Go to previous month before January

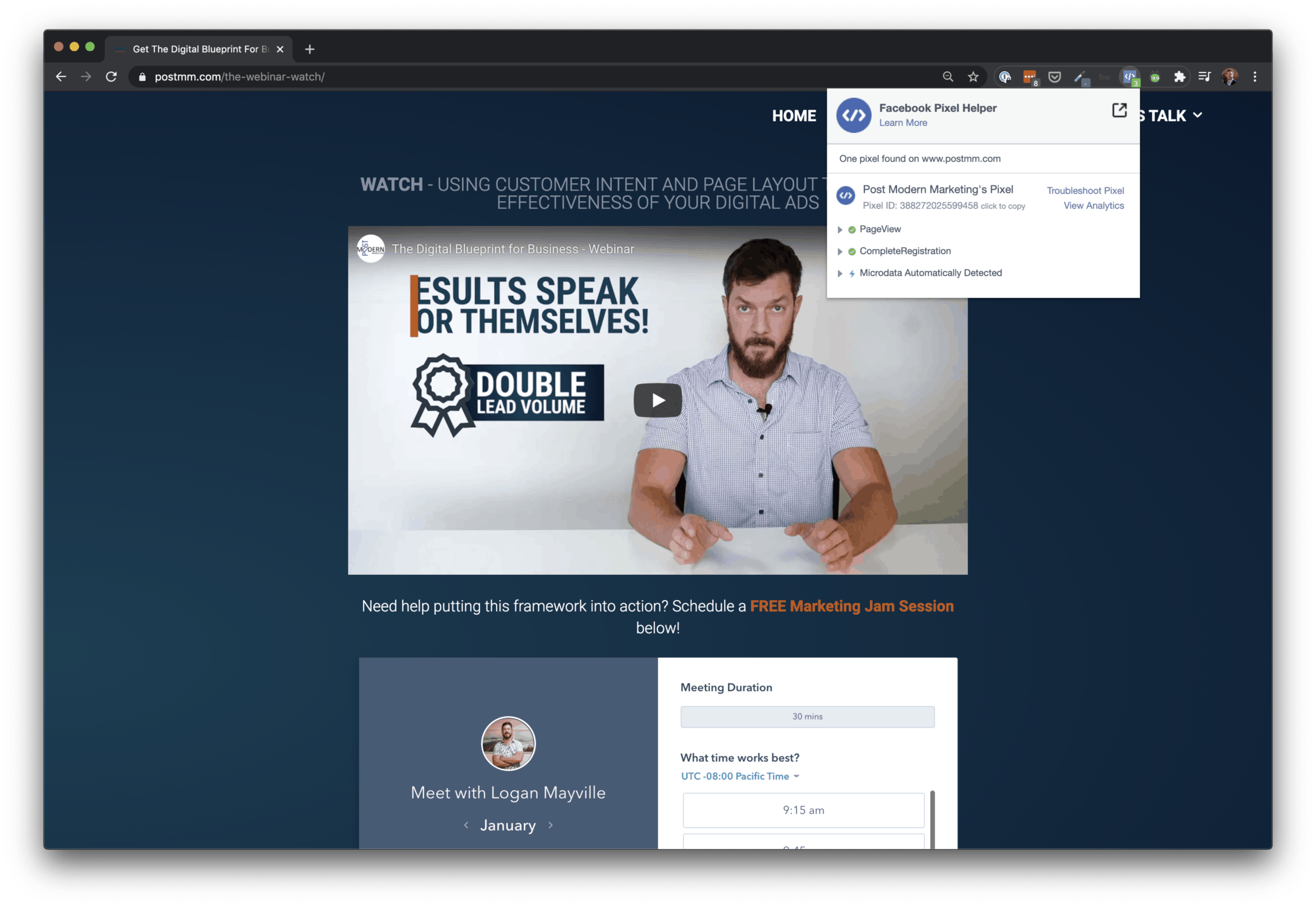[x=466, y=825]
